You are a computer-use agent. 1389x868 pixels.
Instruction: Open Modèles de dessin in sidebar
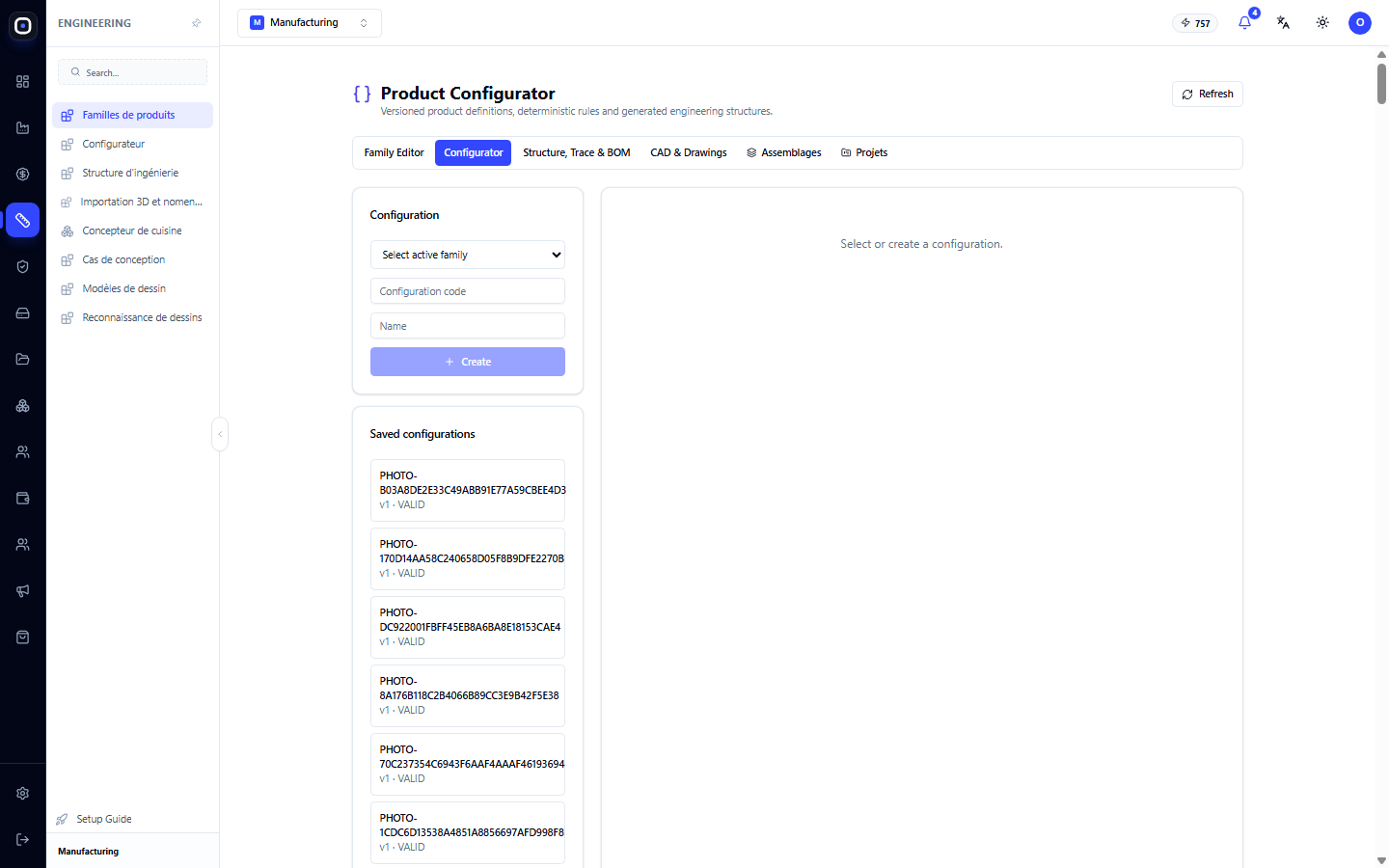pyautogui.click(x=133, y=288)
